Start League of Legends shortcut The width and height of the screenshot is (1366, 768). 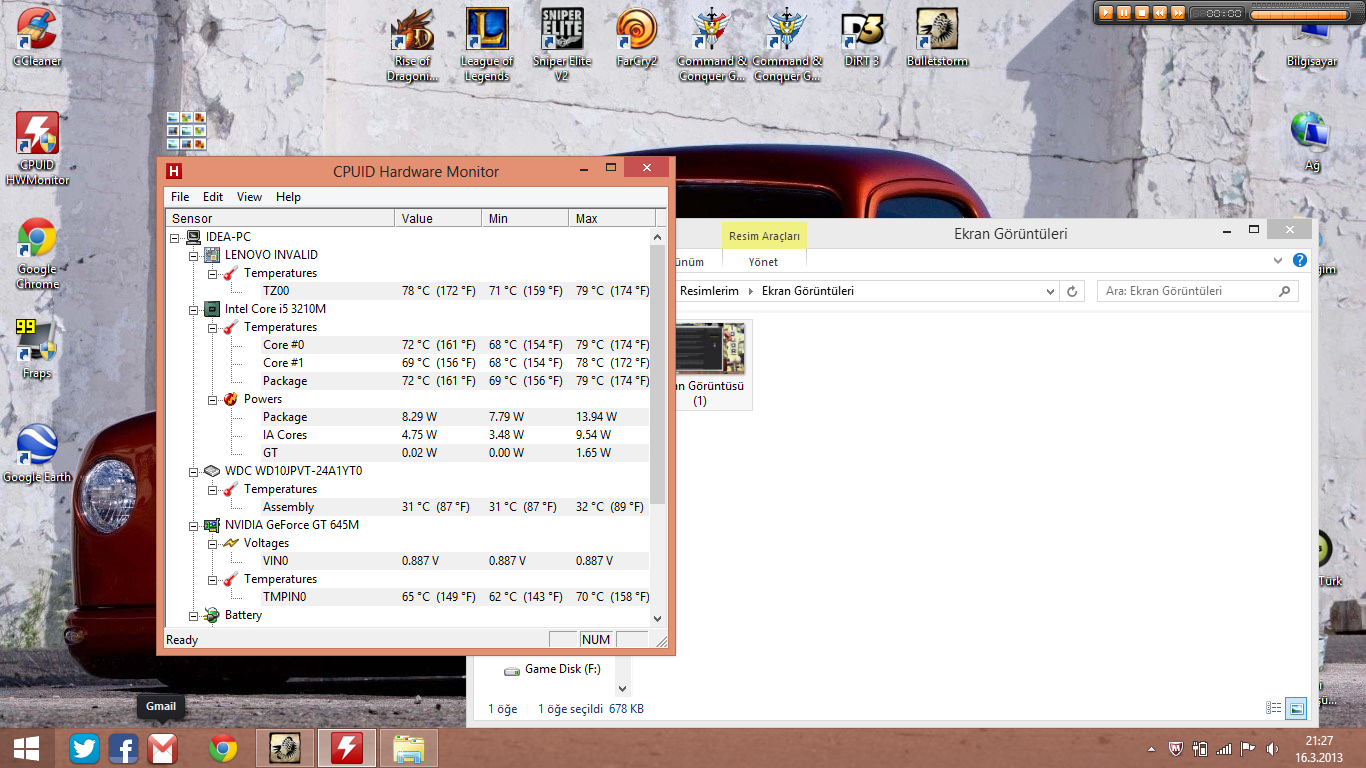coord(487,45)
